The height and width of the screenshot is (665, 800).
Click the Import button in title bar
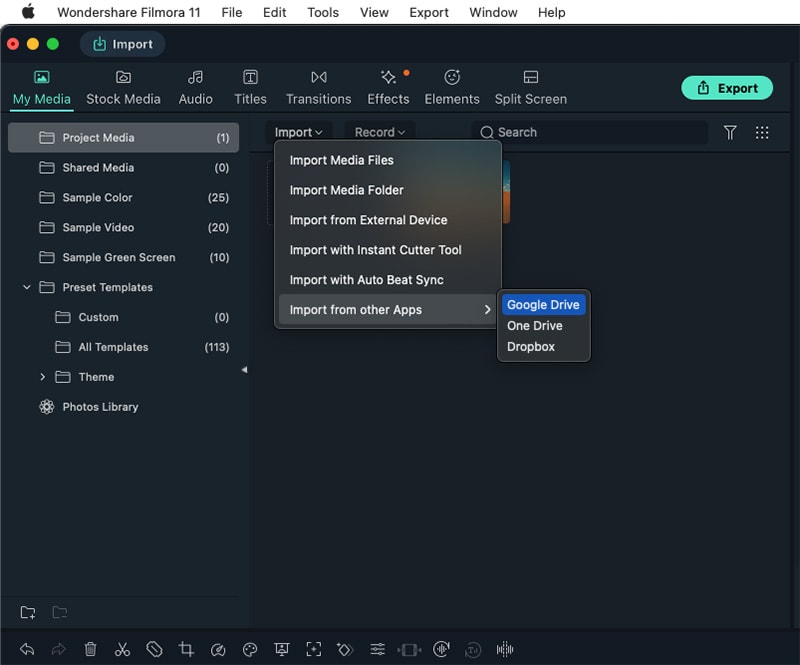[122, 44]
